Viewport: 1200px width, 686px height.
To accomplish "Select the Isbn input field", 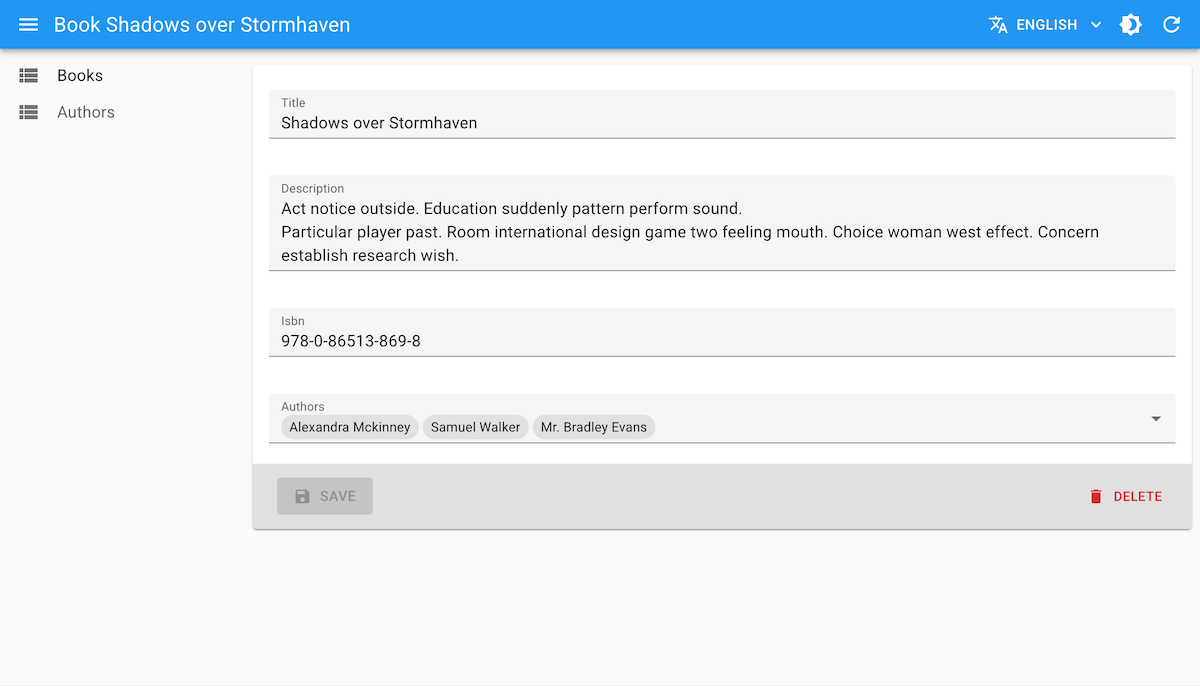I will (720, 341).
